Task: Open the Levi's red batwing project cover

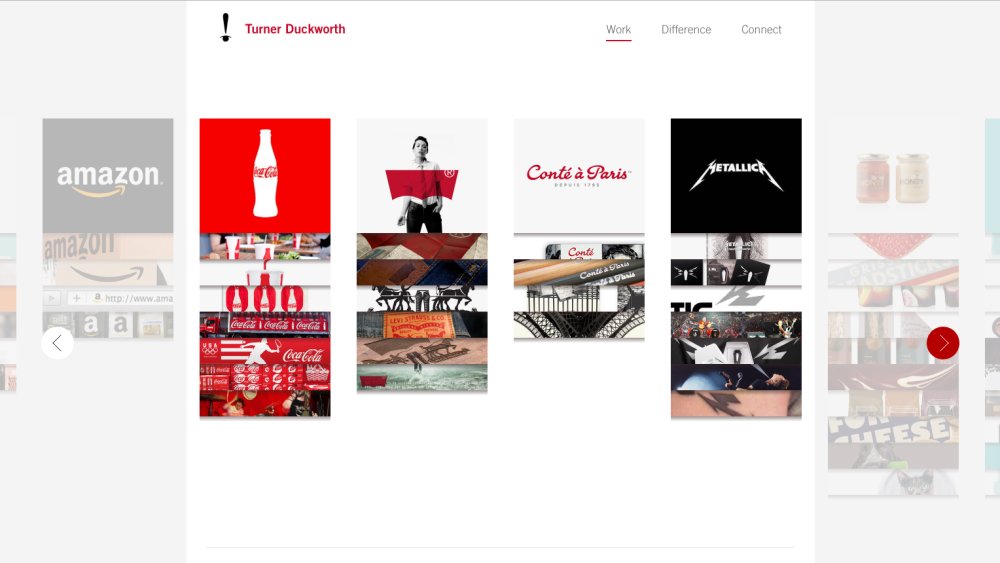Action: tap(422, 175)
